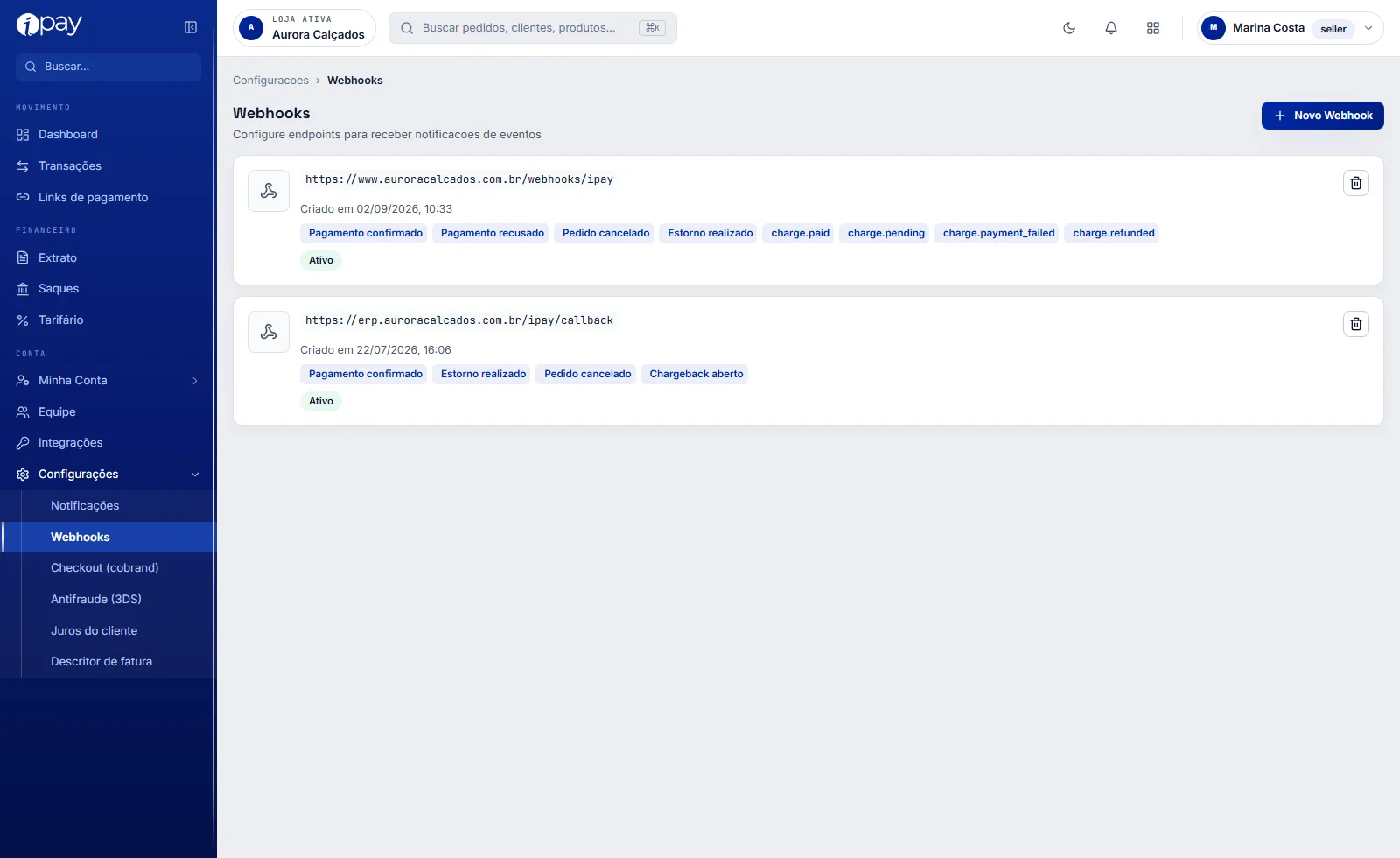The width and height of the screenshot is (1400, 858).
Task: Click Criado em 22/07/2026, 16:06 text
Action: point(375,350)
